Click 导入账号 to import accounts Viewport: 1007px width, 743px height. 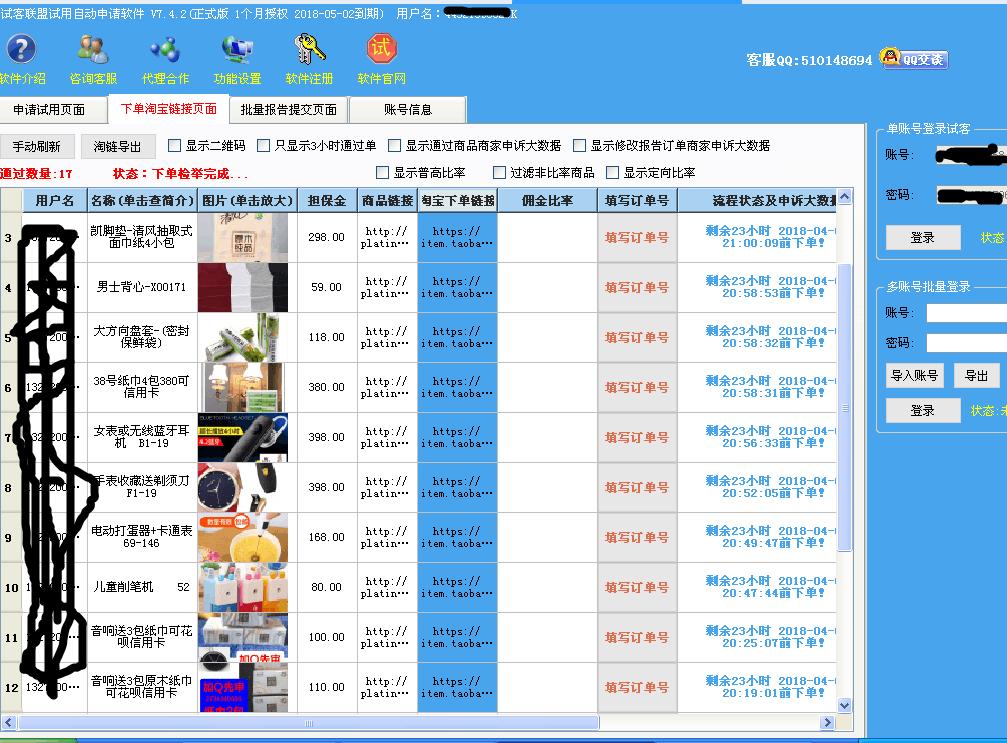(x=913, y=375)
